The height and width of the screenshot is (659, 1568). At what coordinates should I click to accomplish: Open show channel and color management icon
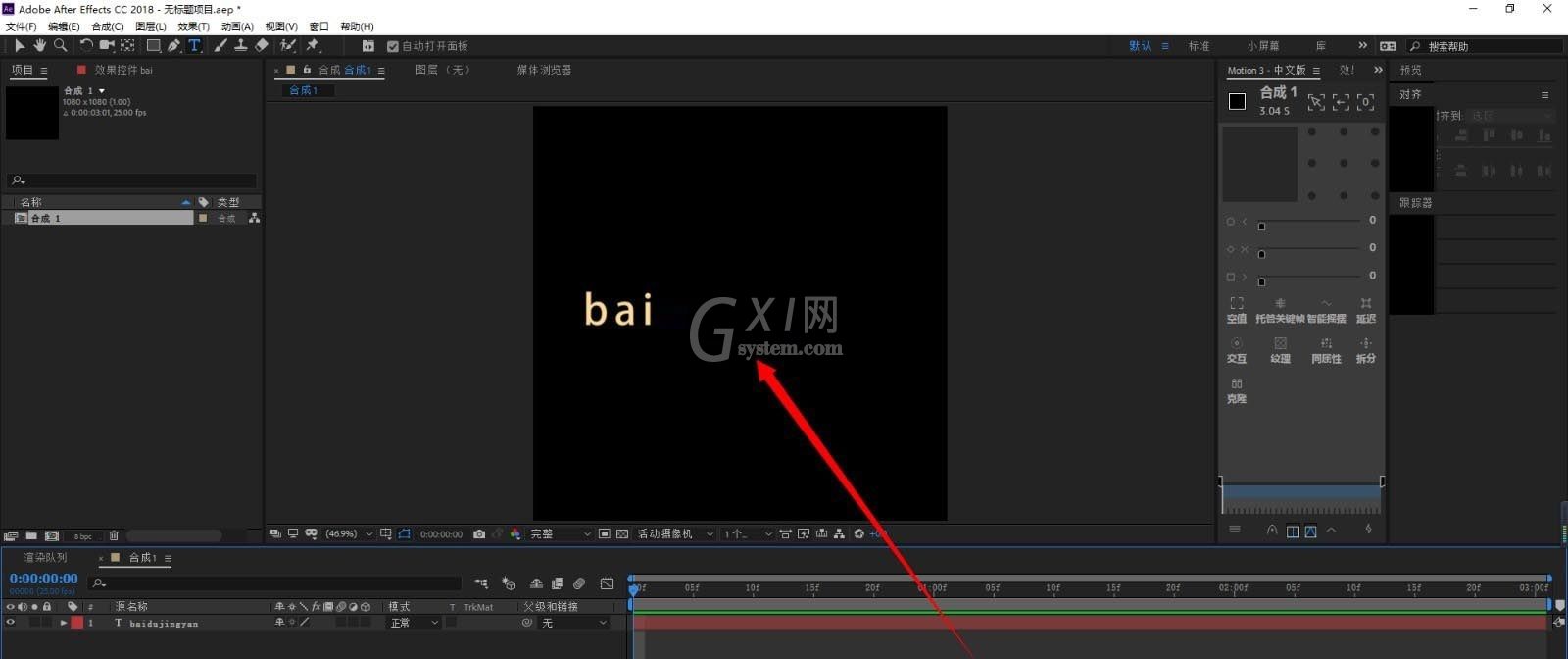(515, 534)
